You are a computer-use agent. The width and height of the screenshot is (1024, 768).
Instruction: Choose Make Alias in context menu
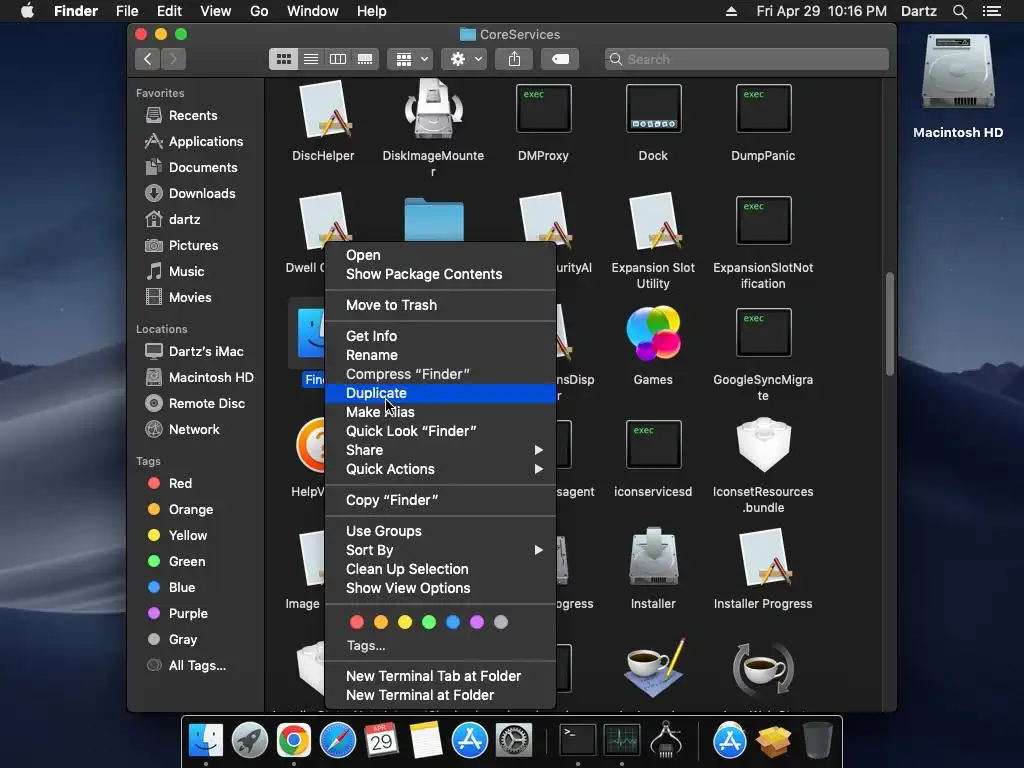click(441, 412)
